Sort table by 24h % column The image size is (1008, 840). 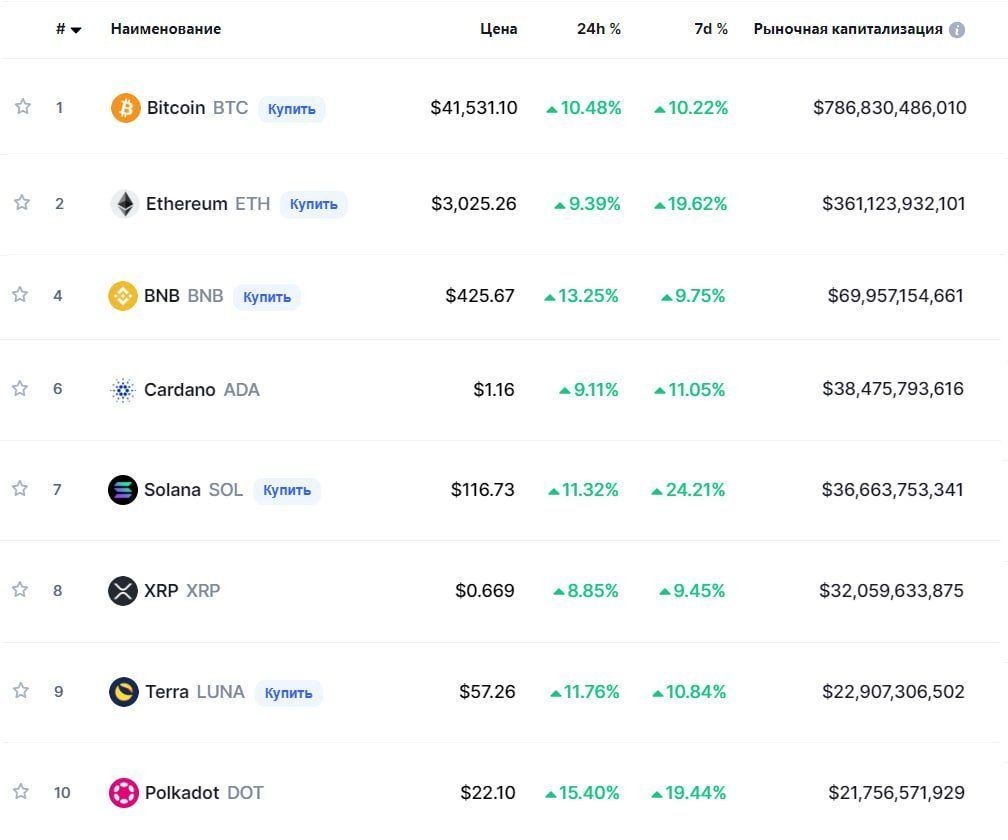598,29
